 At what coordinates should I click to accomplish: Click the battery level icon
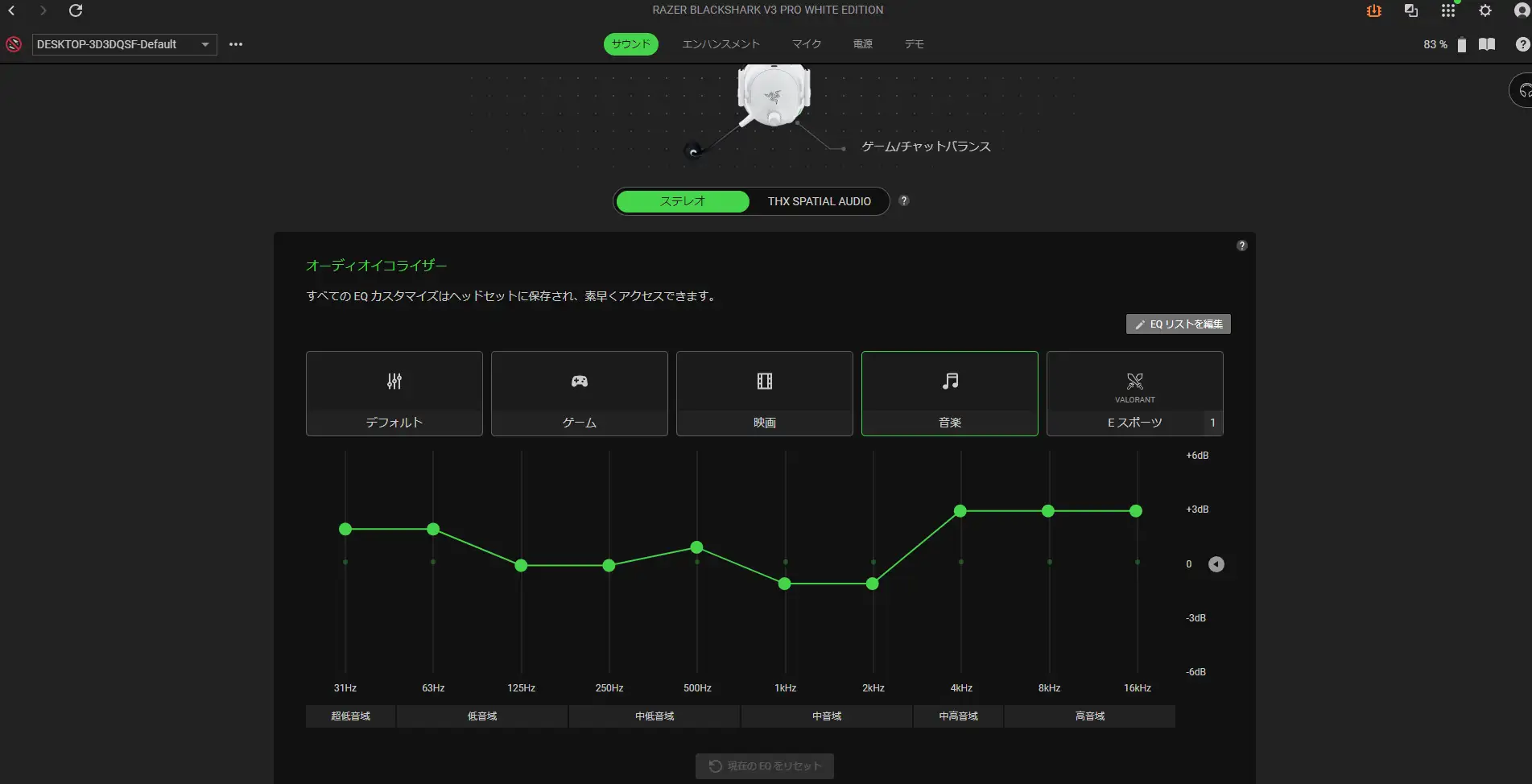tap(1462, 45)
